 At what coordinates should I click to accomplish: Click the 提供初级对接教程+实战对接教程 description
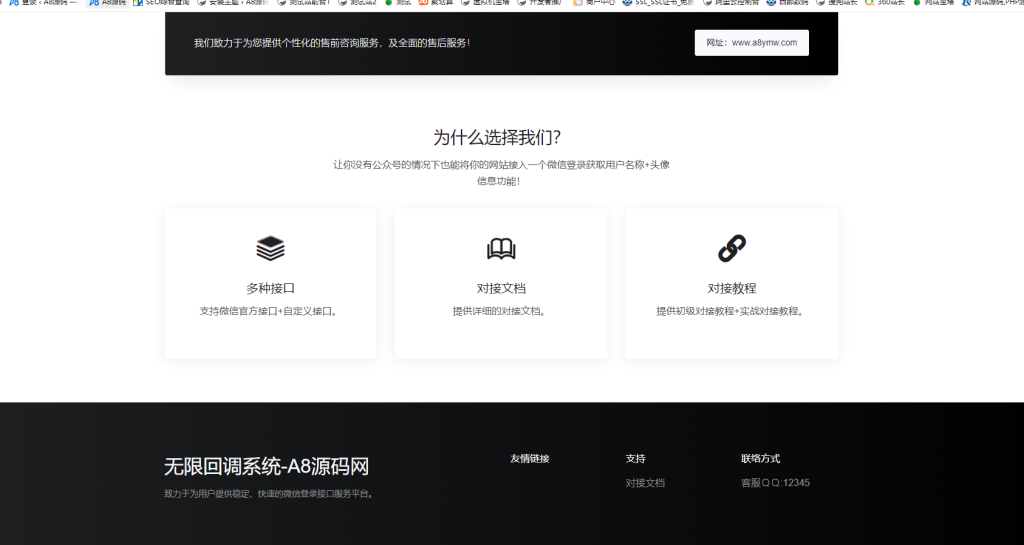731,311
